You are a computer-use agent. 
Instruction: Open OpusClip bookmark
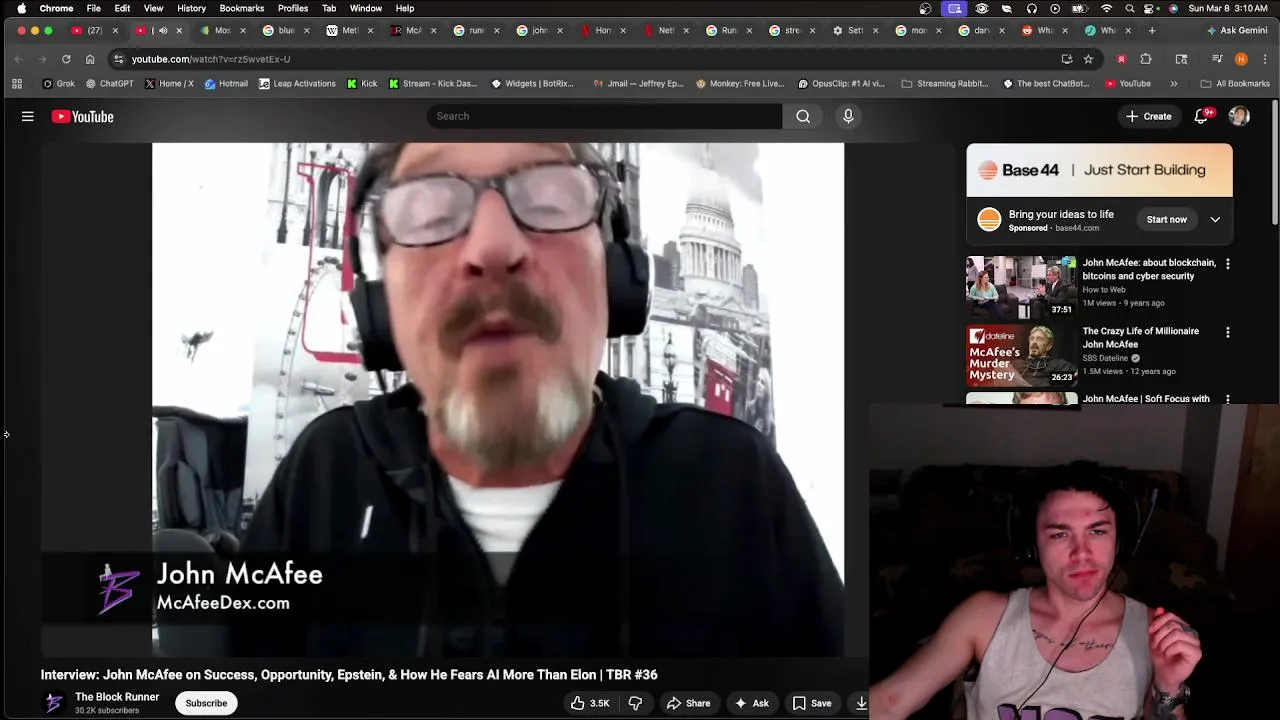point(842,84)
